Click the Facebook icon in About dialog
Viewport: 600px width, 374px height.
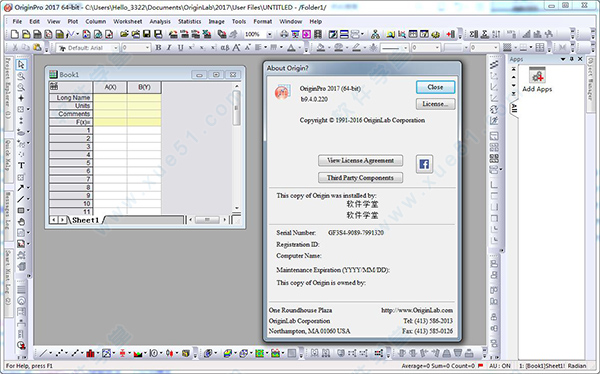[x=424, y=164]
